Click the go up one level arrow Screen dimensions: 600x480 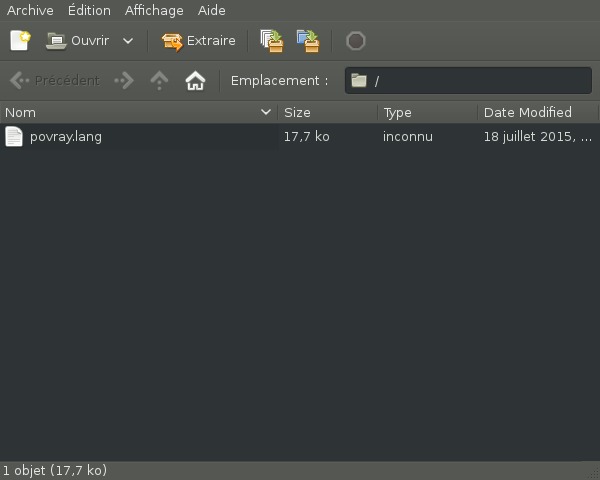(159, 81)
